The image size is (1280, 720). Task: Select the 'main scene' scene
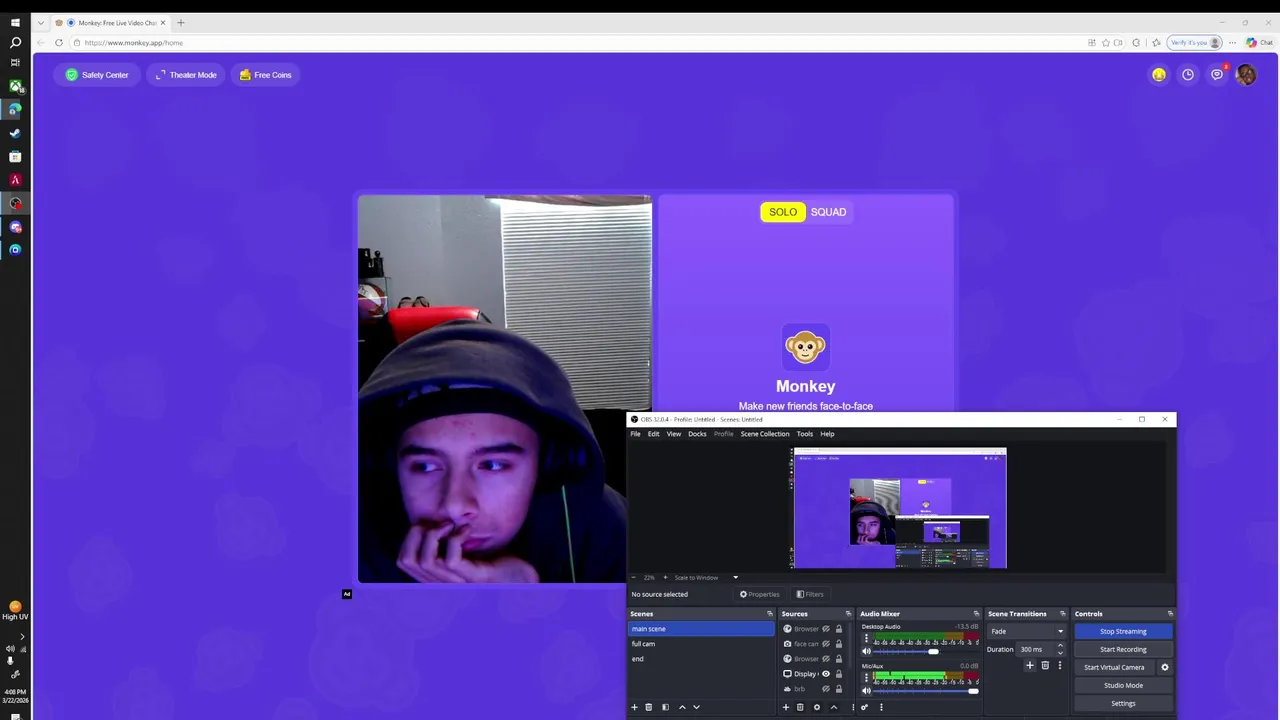coord(701,629)
